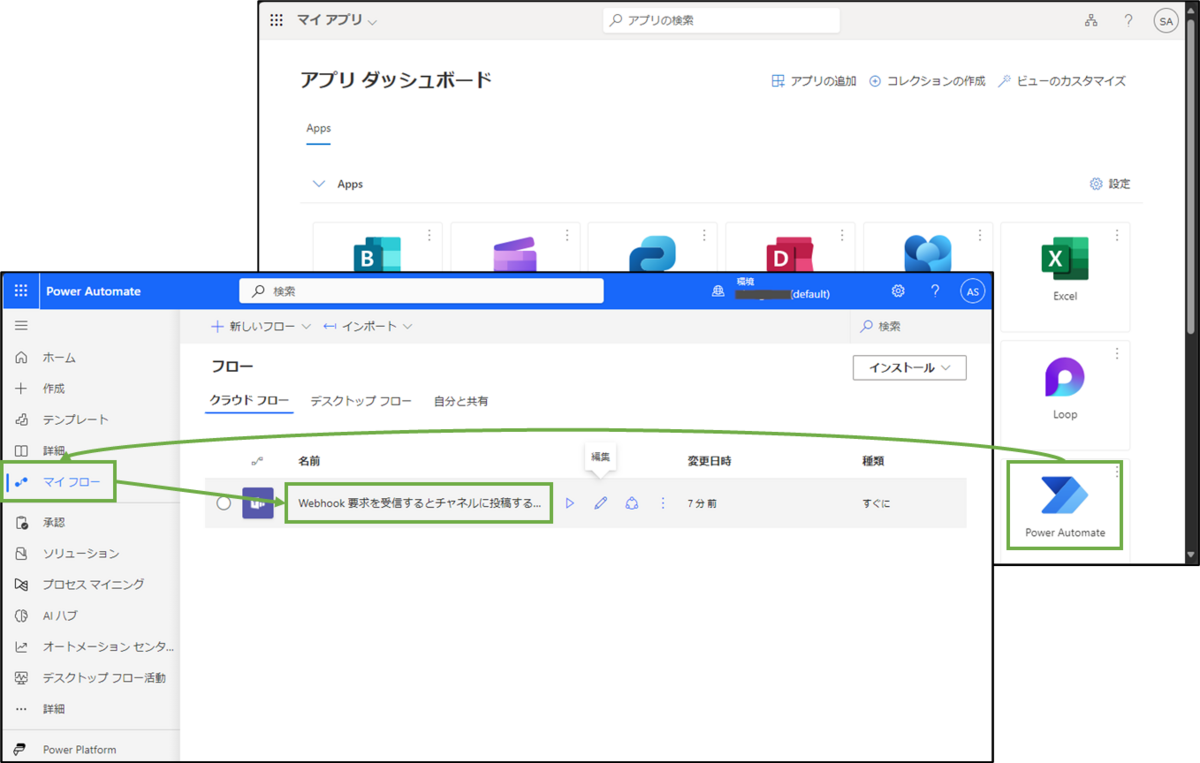Open more options on the Excel tile

click(x=1117, y=235)
